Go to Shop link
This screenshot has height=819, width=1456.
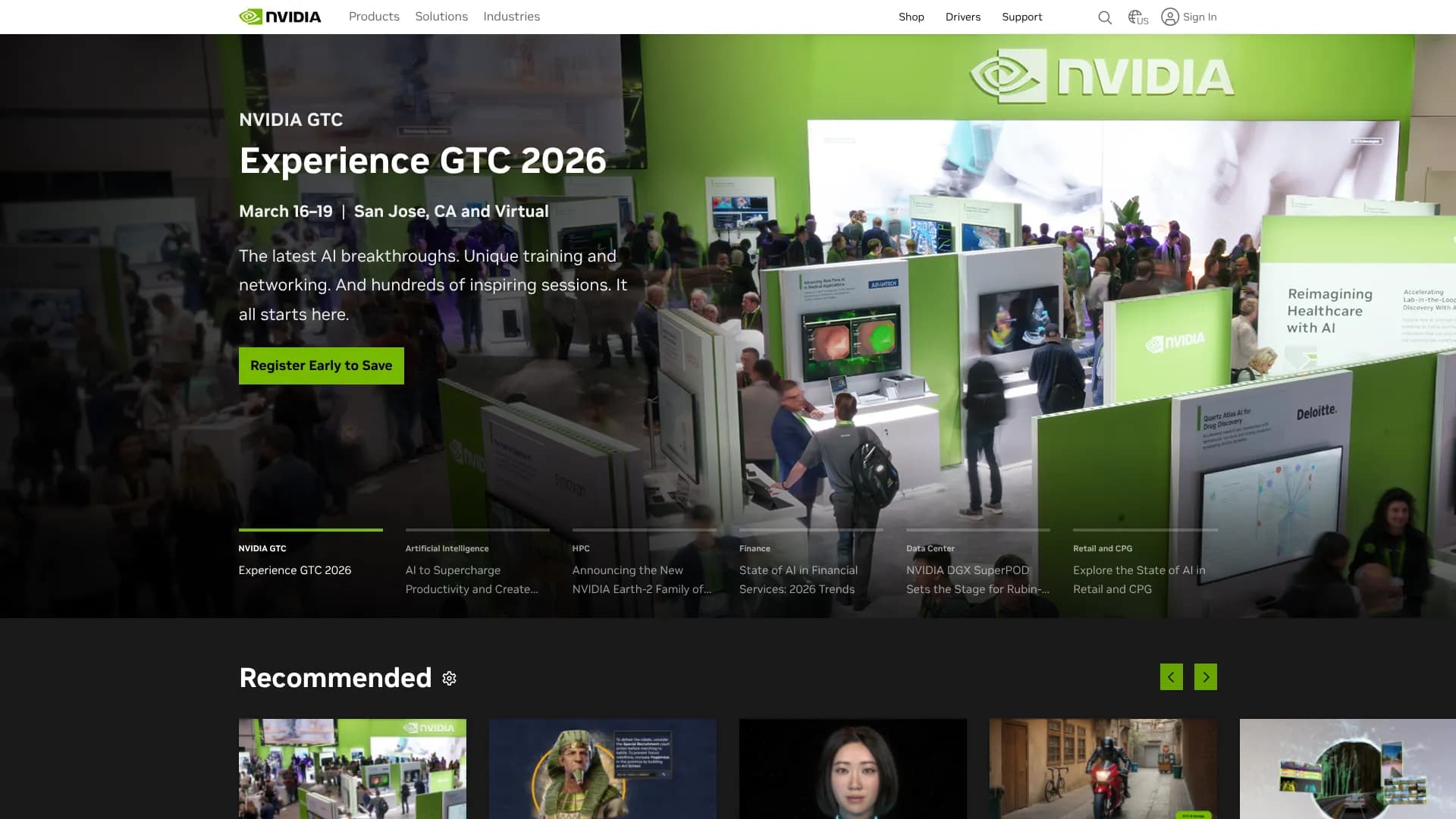pyautogui.click(x=912, y=17)
